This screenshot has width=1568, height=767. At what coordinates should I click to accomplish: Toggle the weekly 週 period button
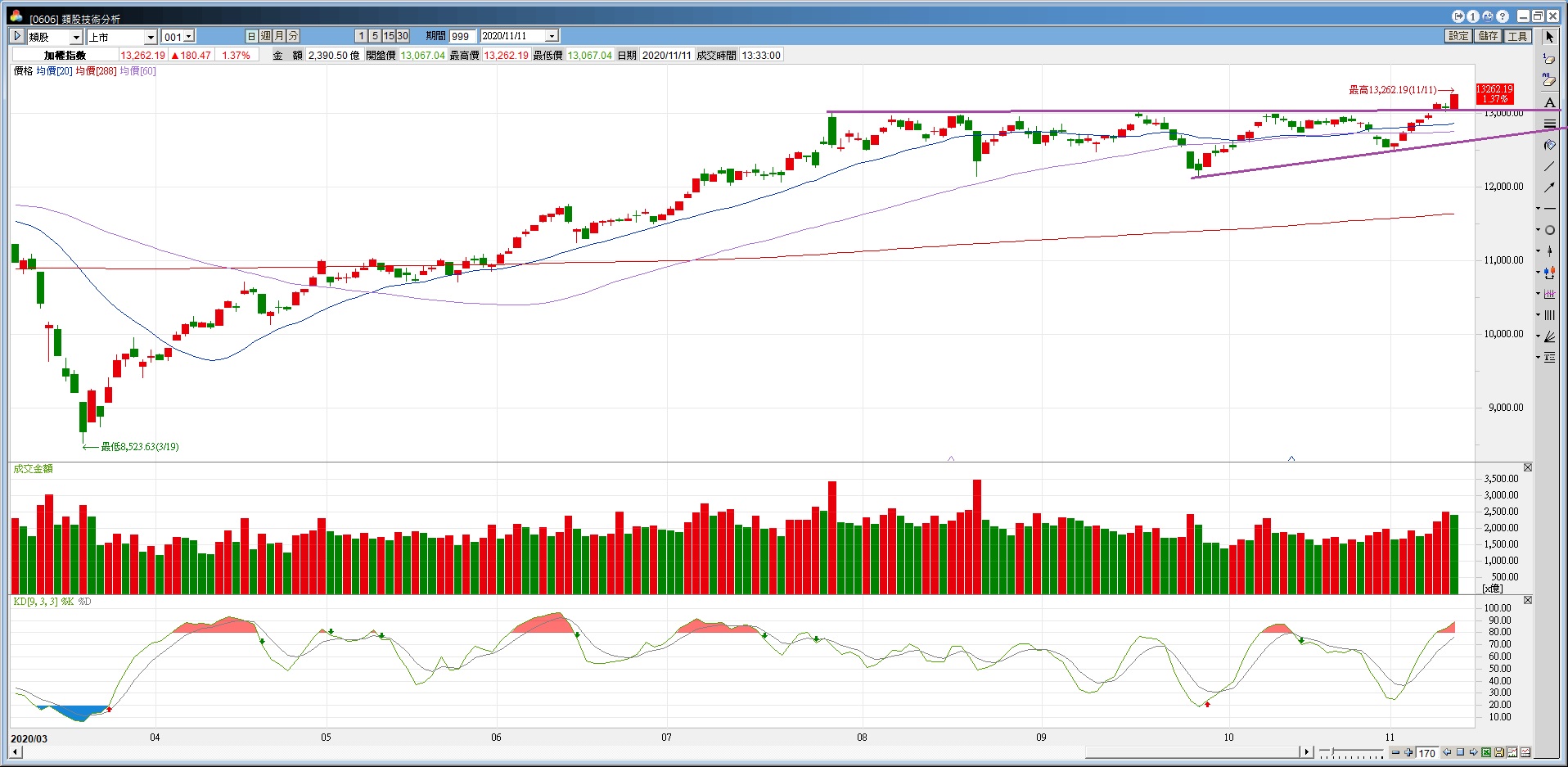pyautogui.click(x=266, y=36)
